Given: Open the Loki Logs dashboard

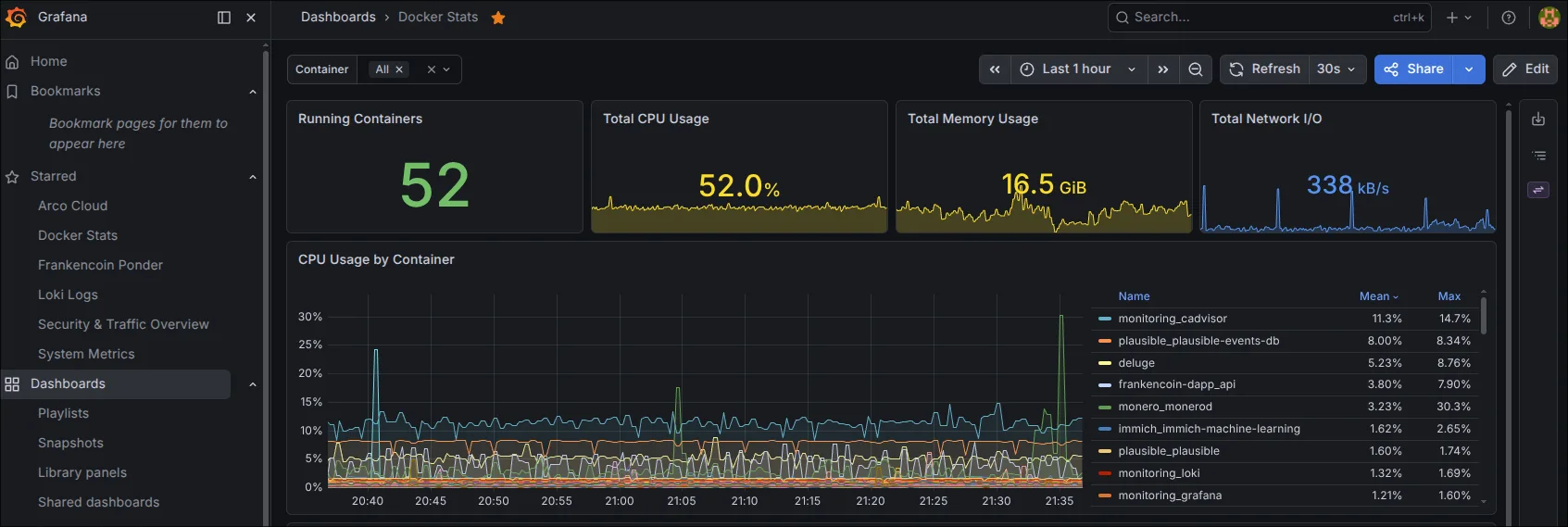Looking at the screenshot, I should tap(68, 295).
